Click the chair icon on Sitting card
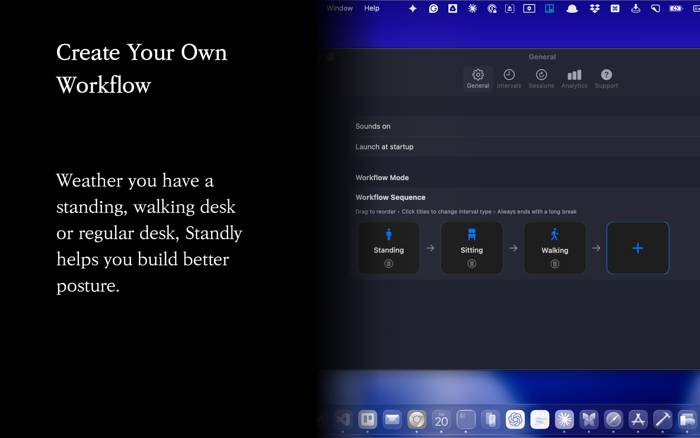Viewport: 700px width, 438px height. point(471,234)
